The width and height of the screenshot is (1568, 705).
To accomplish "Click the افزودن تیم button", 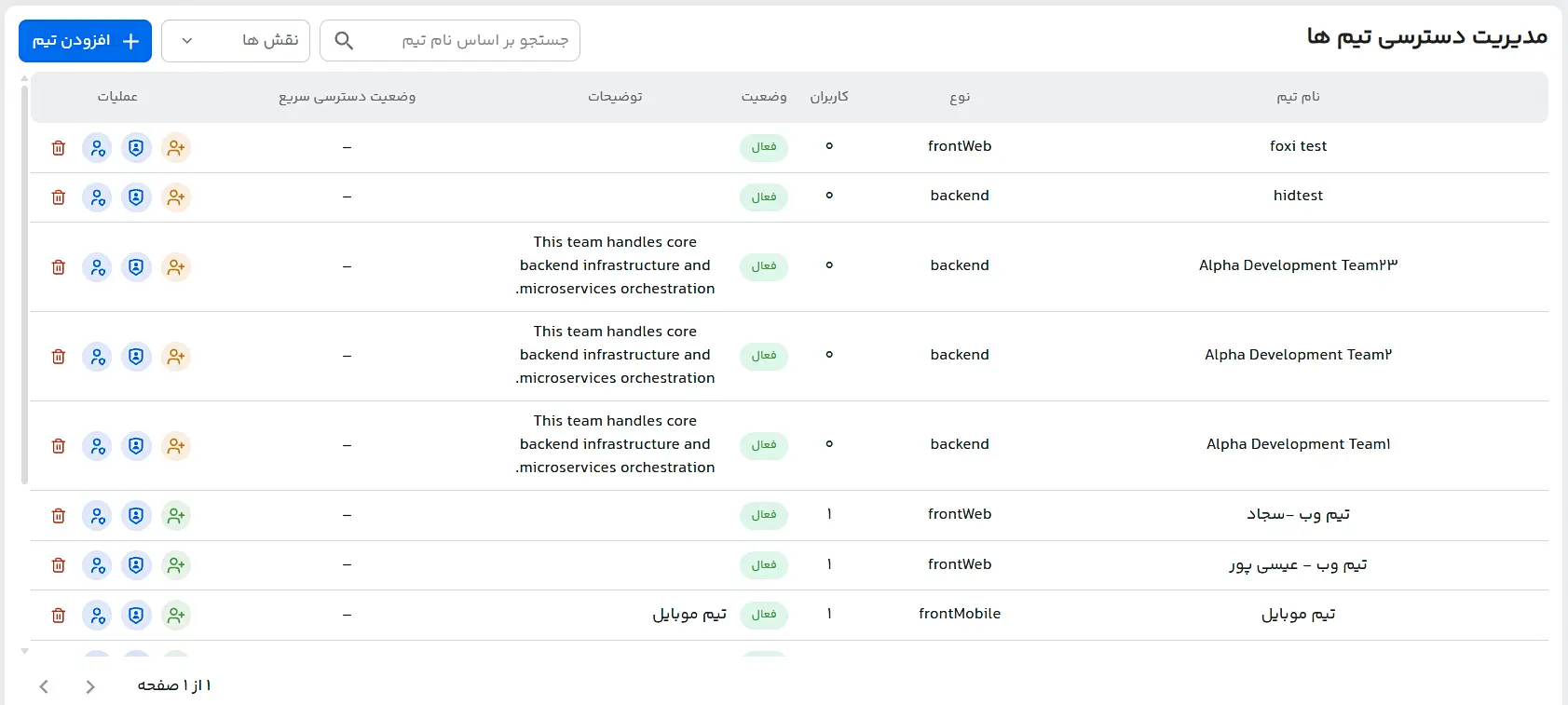I will click(85, 41).
